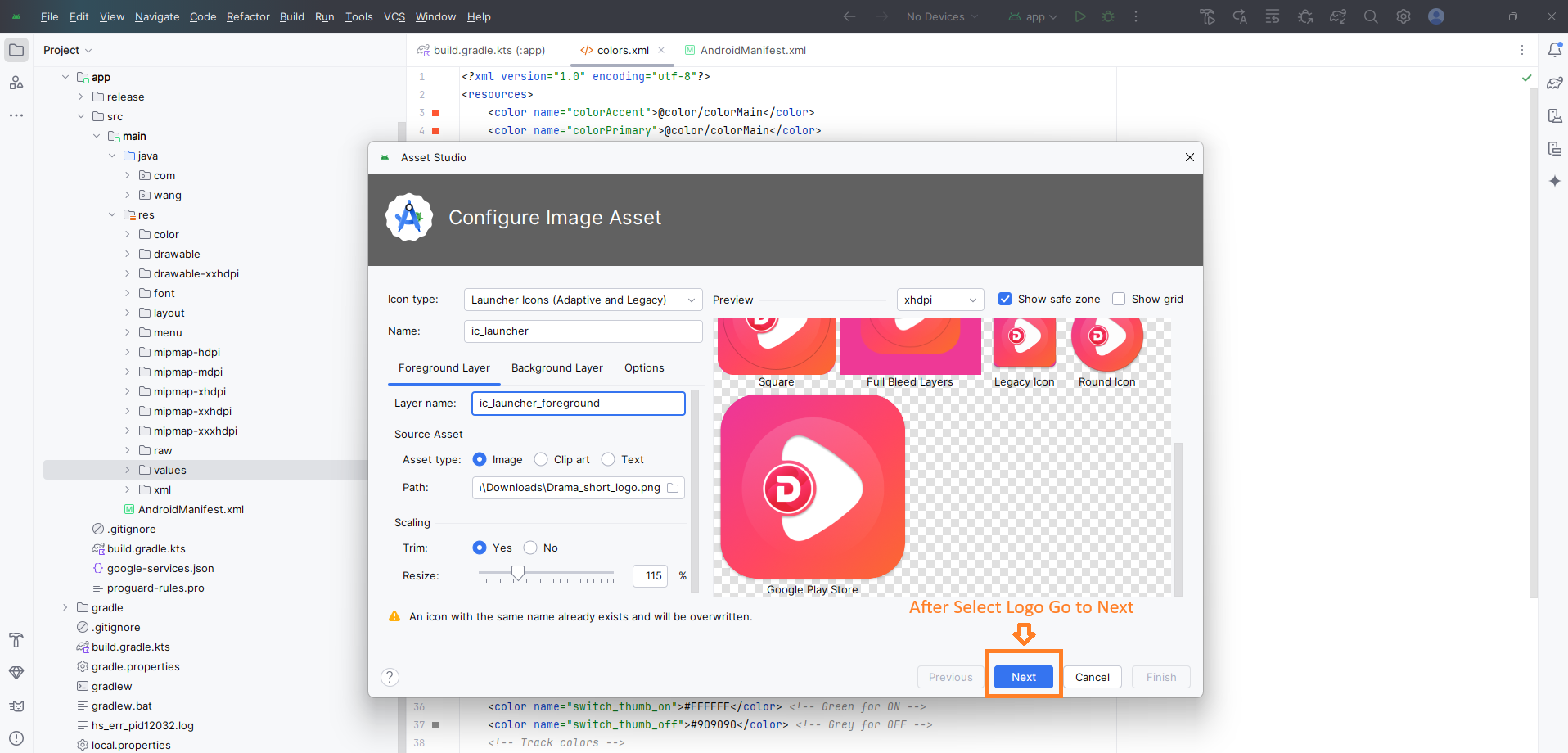Click the Gemini sparkle icon
1568x753 pixels.
1555,181
